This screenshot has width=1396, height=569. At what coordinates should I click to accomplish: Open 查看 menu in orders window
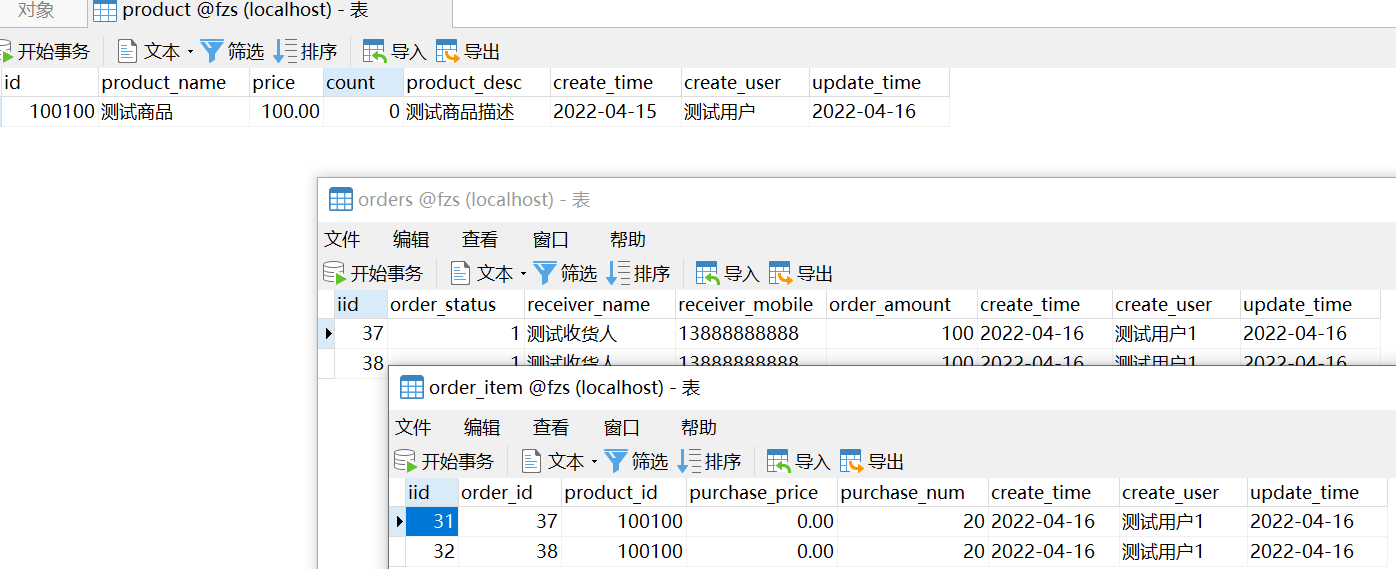tap(480, 240)
